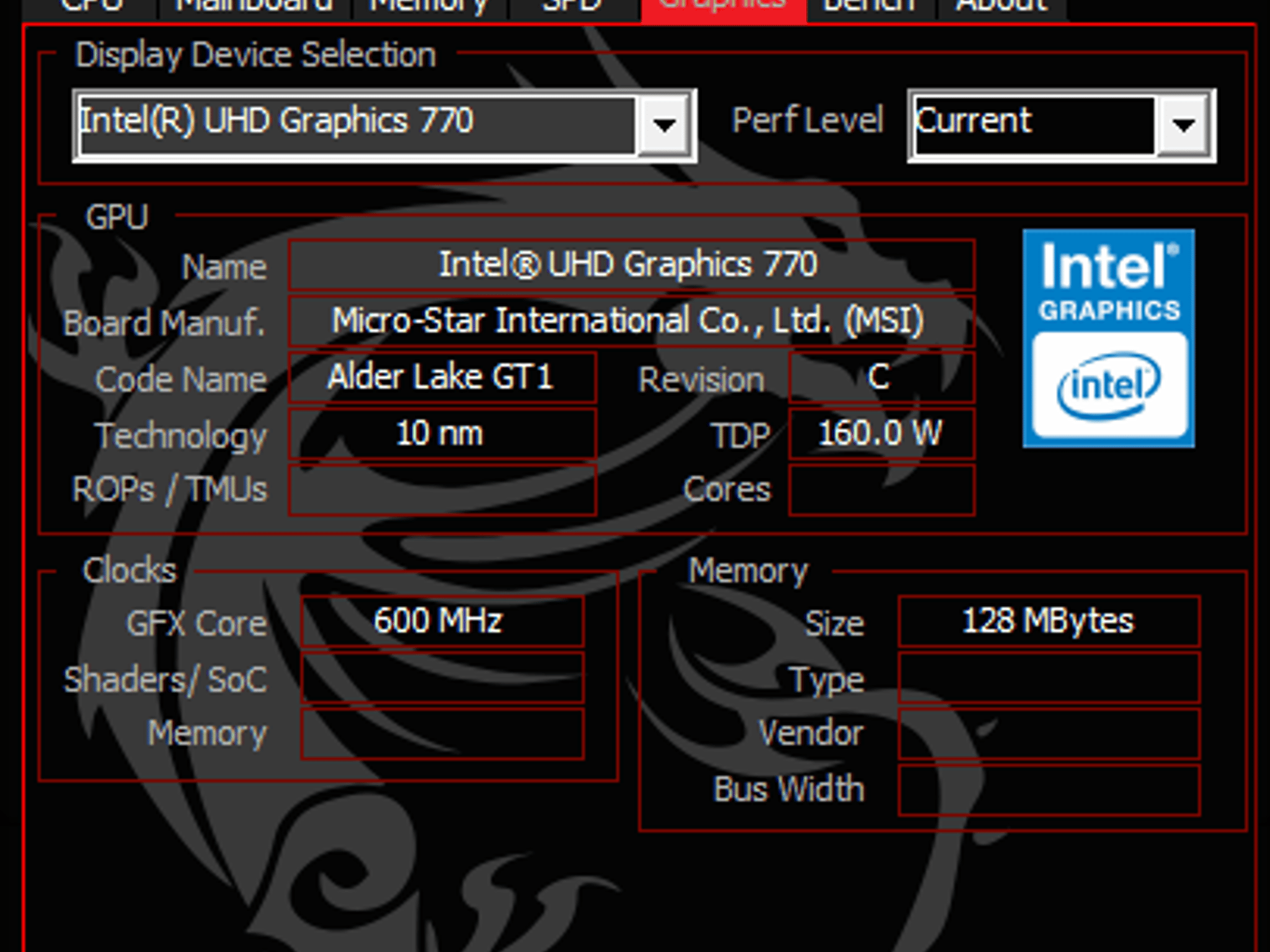
Task: Click the empty Shaders/SoC clock field
Action: pyautogui.click(x=442, y=677)
